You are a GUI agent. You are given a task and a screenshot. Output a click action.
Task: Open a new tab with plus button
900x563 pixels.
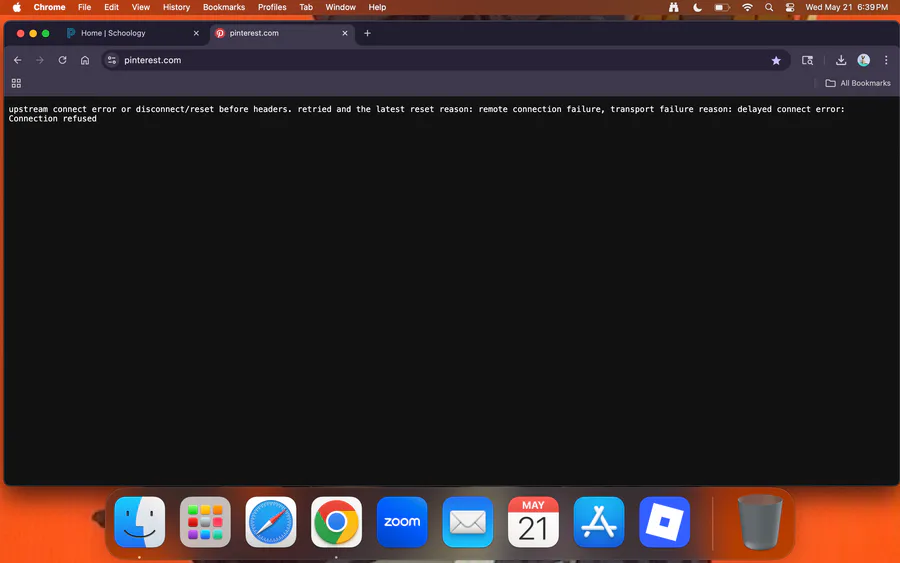tap(367, 33)
